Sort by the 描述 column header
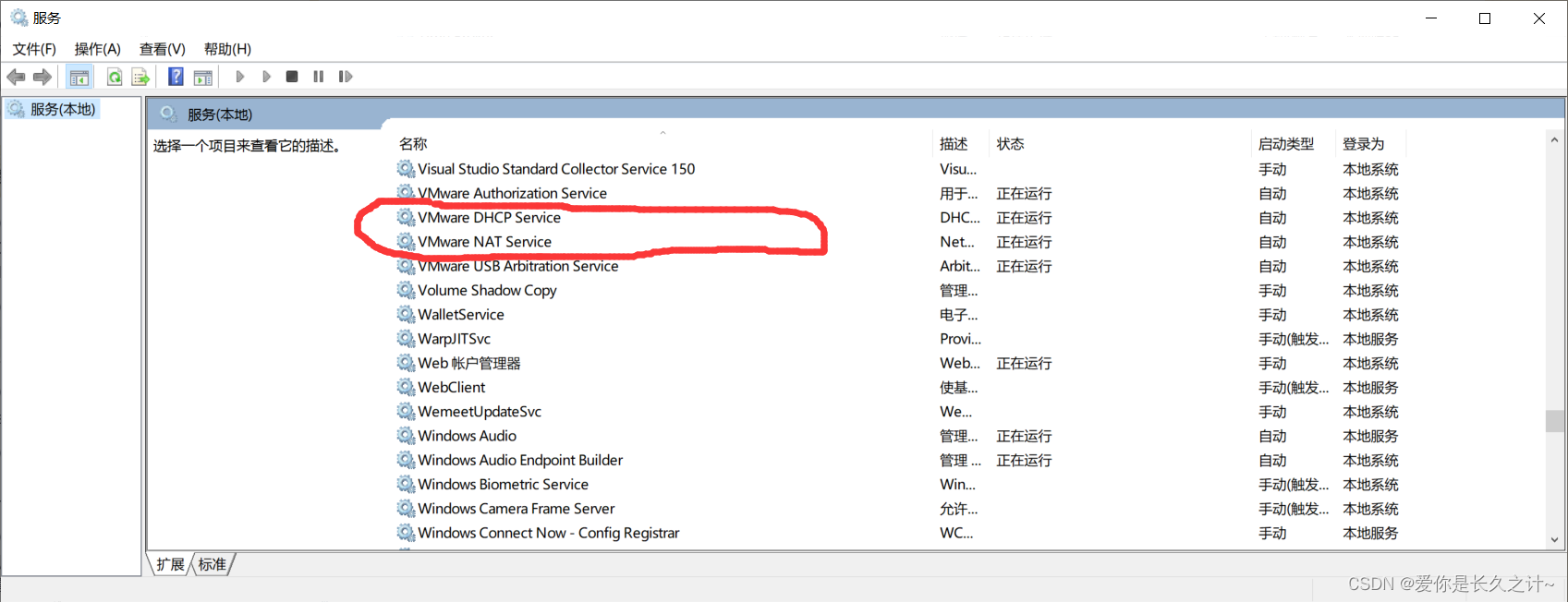1568x602 pixels. pos(954,144)
